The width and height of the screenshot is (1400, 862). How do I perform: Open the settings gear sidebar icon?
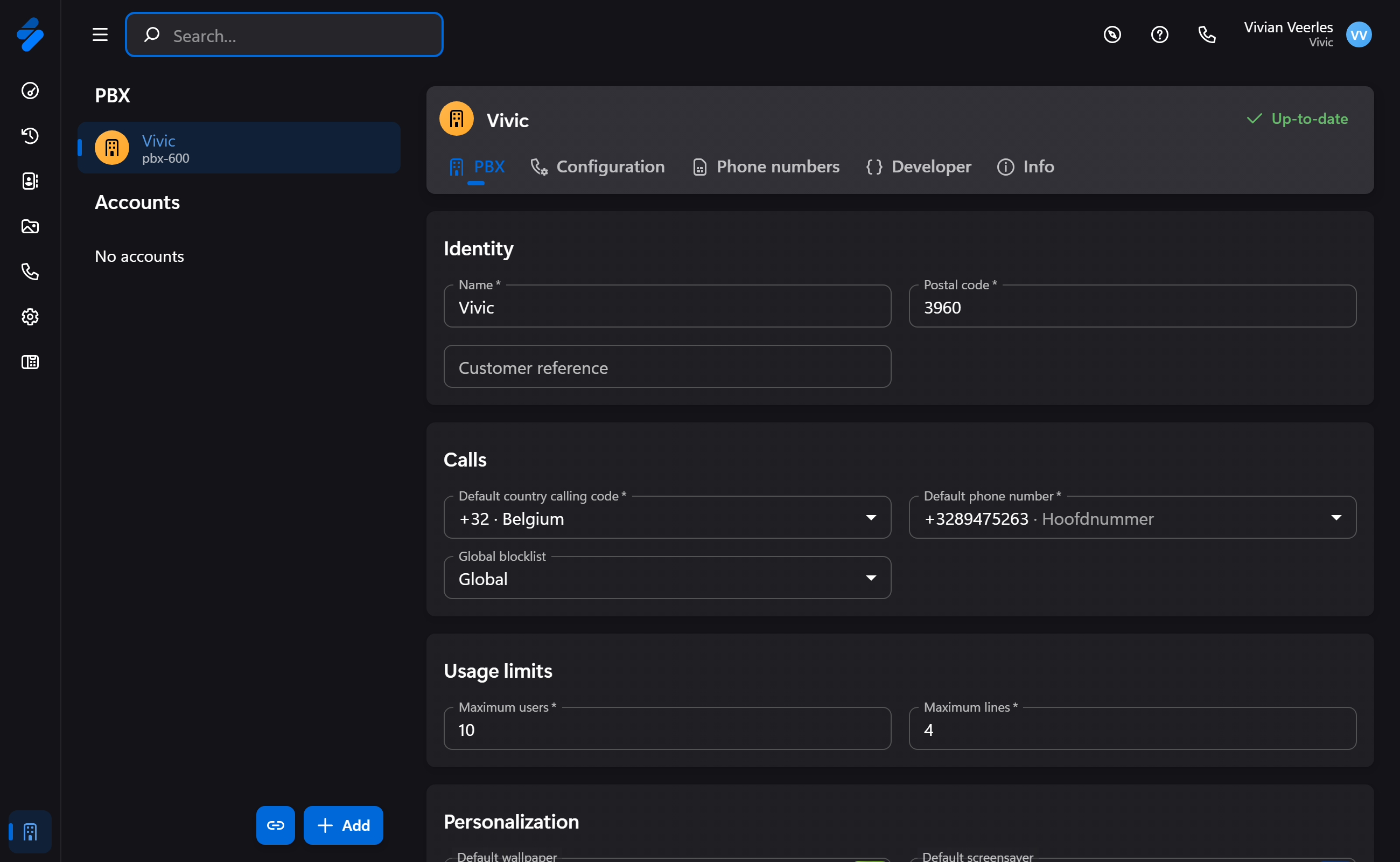pos(30,317)
